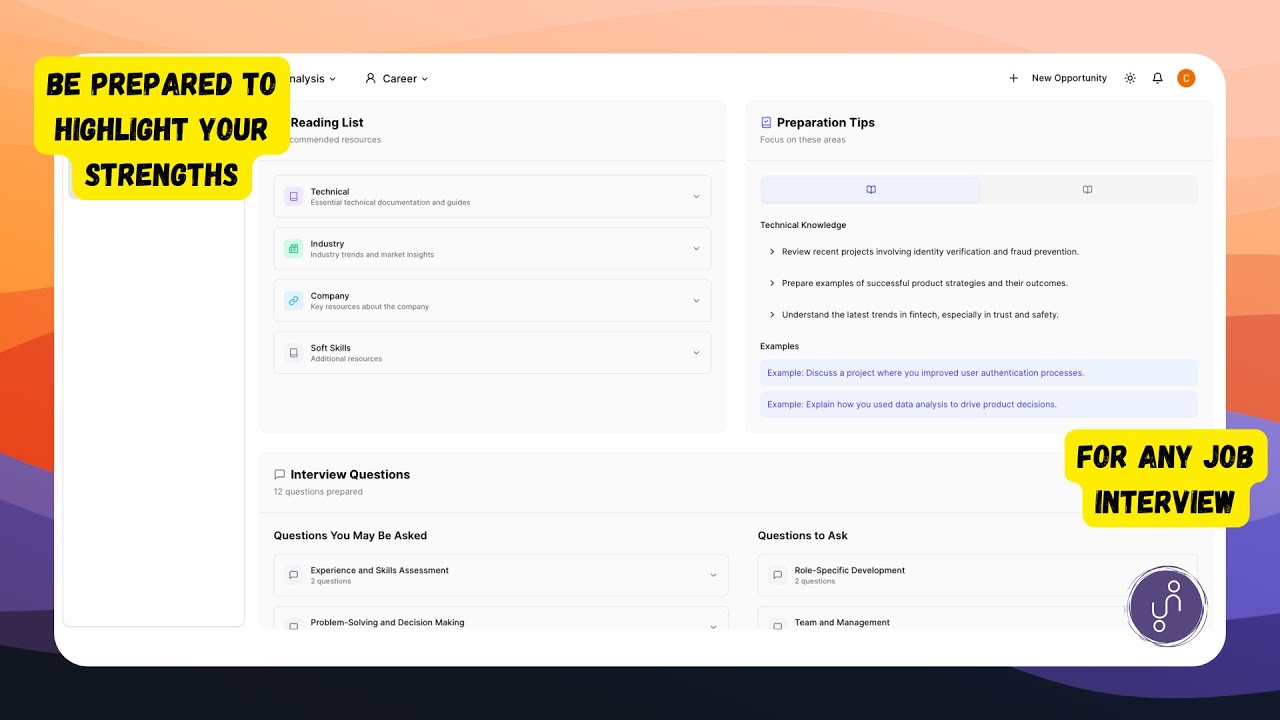
Task: Click the person icon next to Career
Action: [370, 78]
